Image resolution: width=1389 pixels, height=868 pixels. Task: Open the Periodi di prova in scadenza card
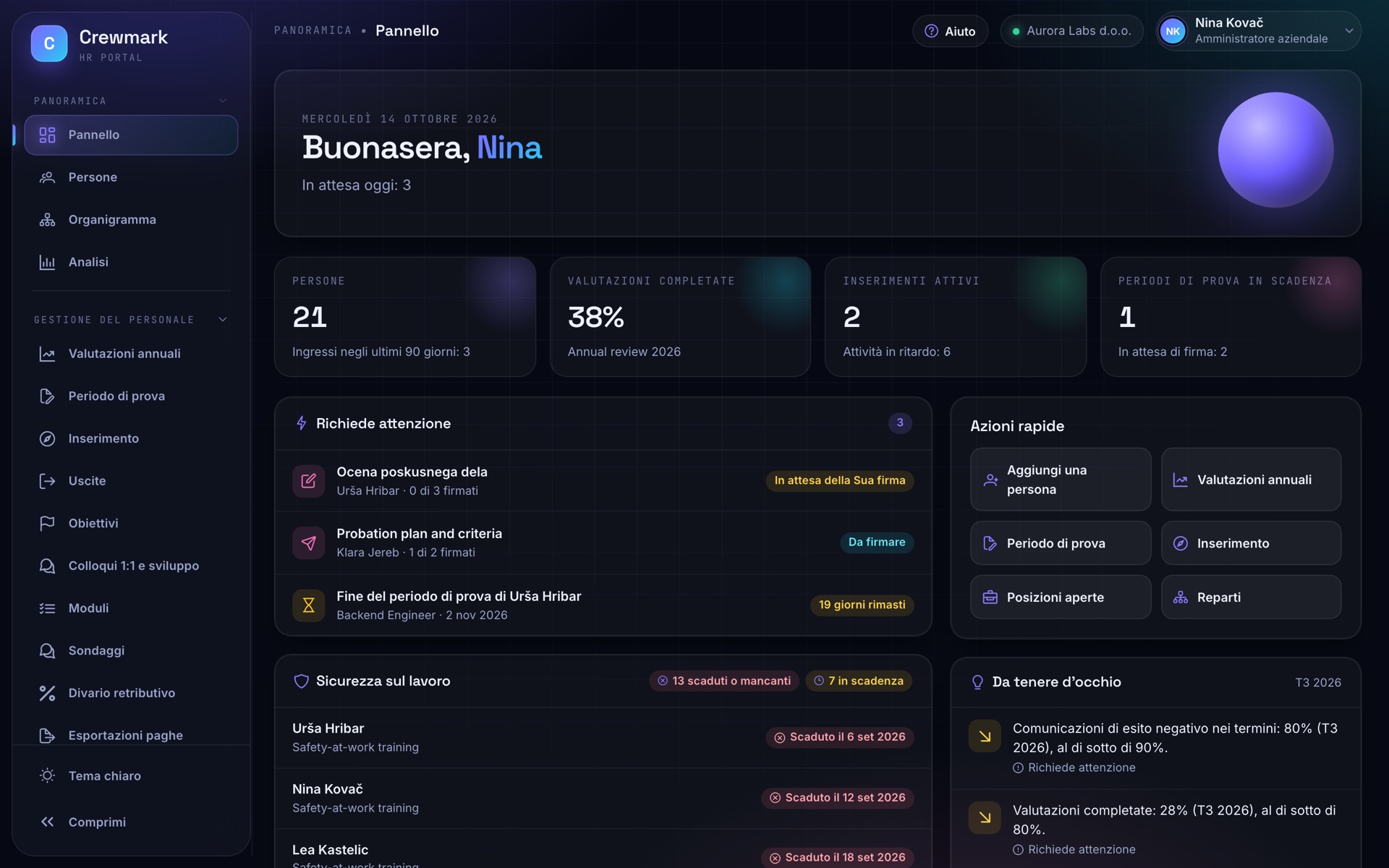(1231, 317)
